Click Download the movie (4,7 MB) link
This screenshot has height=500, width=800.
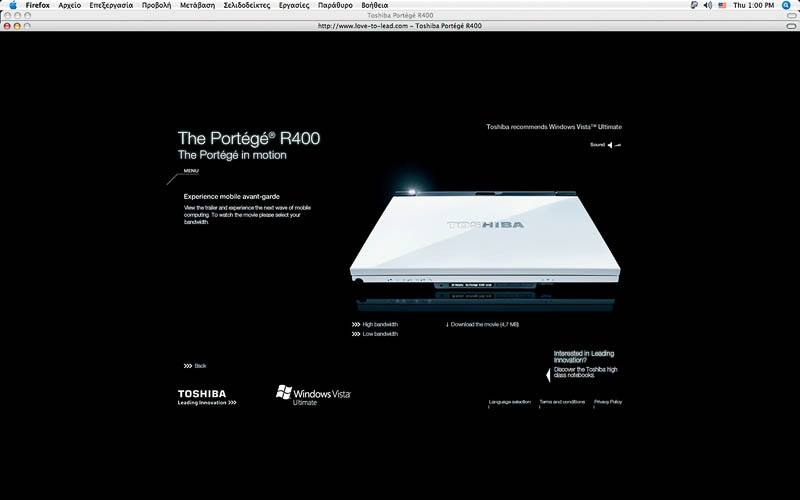(x=482, y=324)
